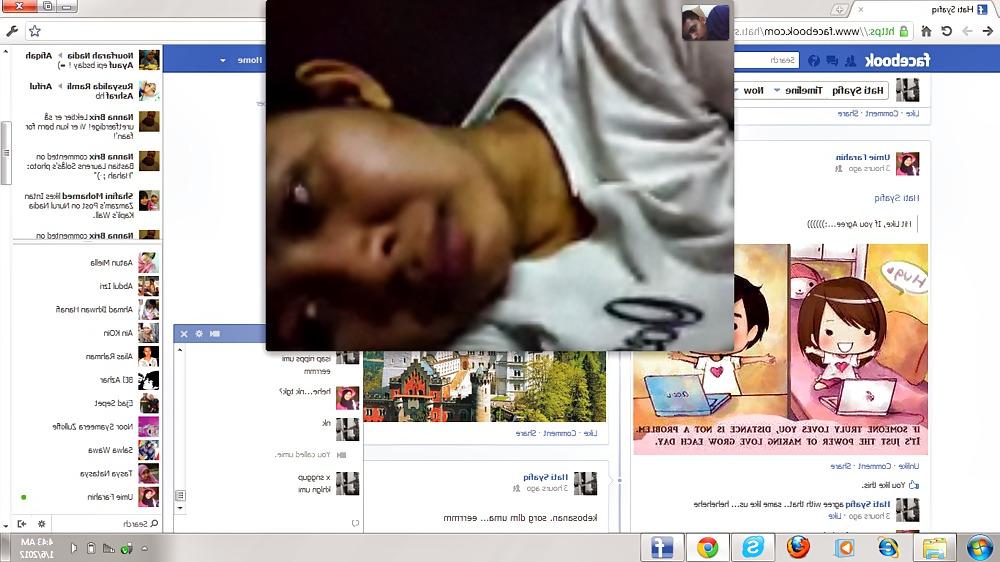Image resolution: width=1000 pixels, height=562 pixels.
Task: Click Unlike under the cartoon post
Action: (909, 466)
